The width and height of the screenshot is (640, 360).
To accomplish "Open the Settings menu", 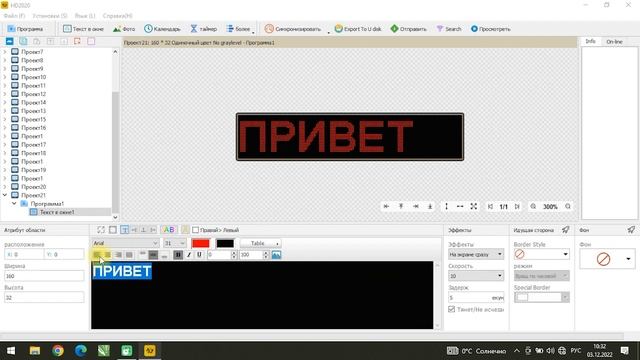I will [49, 16].
